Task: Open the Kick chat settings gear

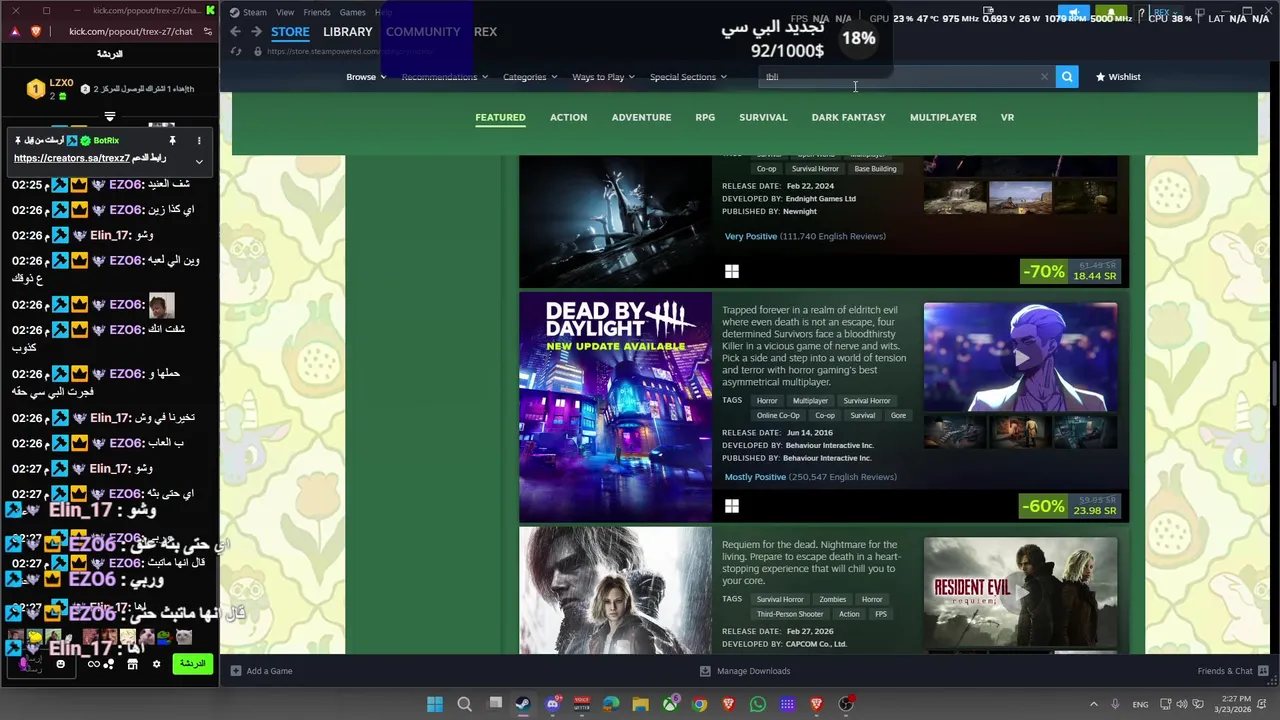Action: coord(156,664)
